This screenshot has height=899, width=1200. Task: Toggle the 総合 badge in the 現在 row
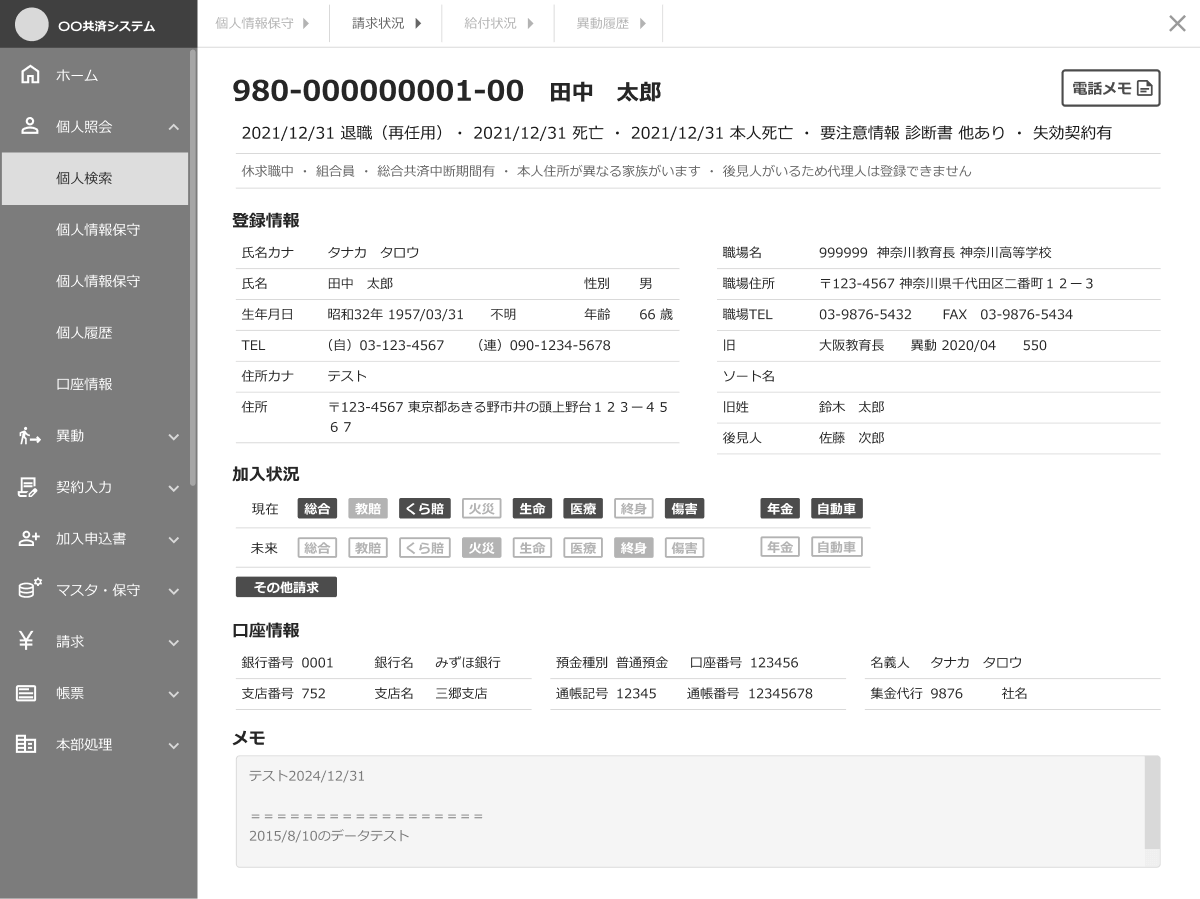317,508
